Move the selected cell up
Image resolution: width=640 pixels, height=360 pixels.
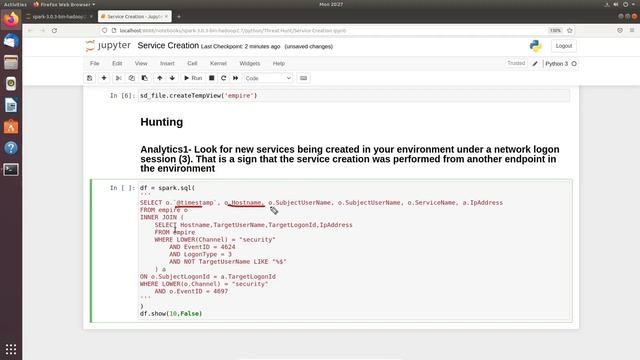click(160, 78)
